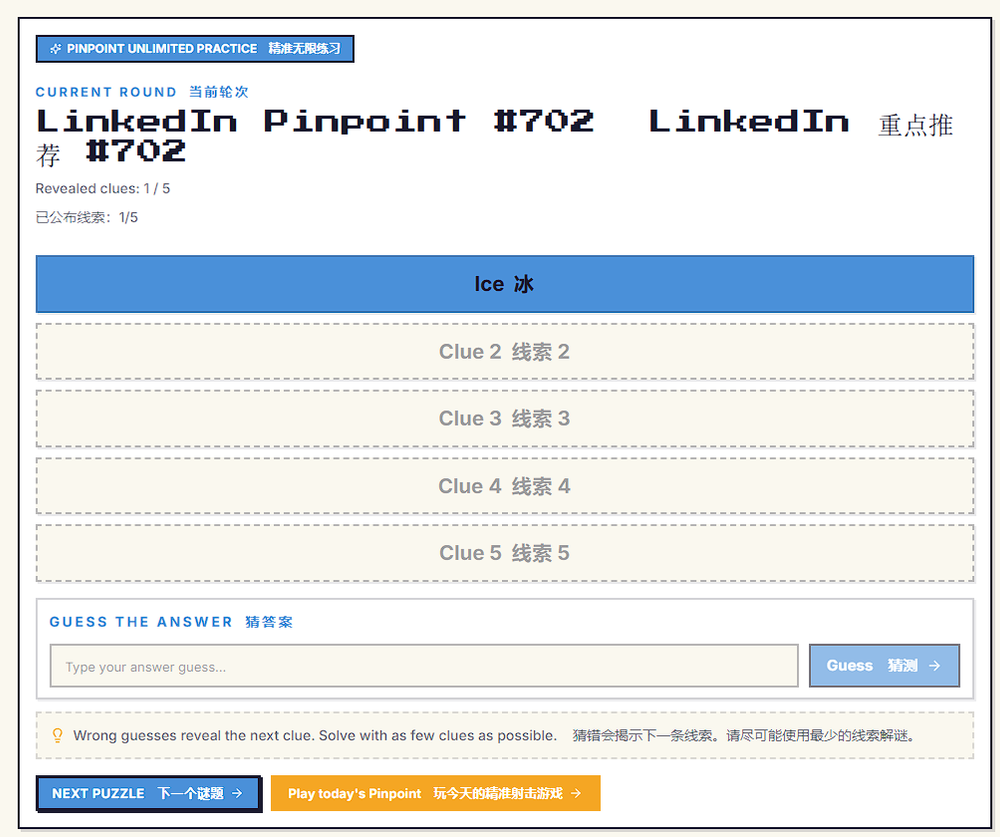
Task: Click the 'CURRENT ROUND' label
Action: coord(106,92)
